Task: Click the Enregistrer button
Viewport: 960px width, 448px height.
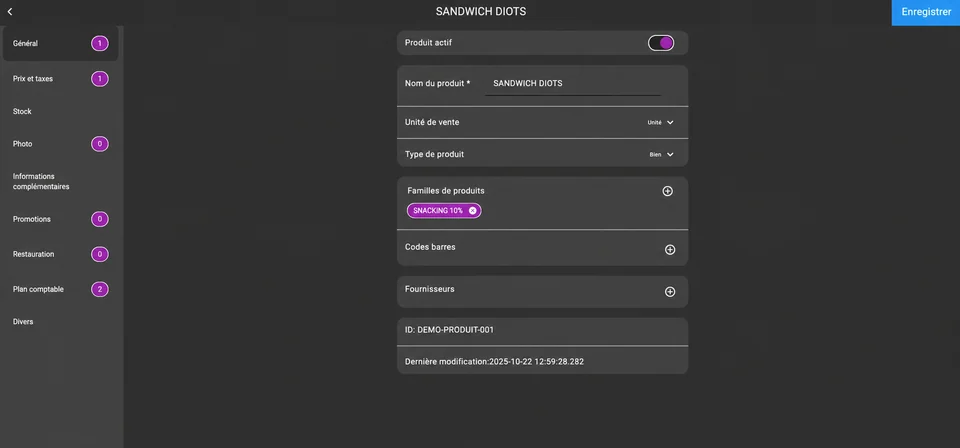Action: click(x=926, y=12)
